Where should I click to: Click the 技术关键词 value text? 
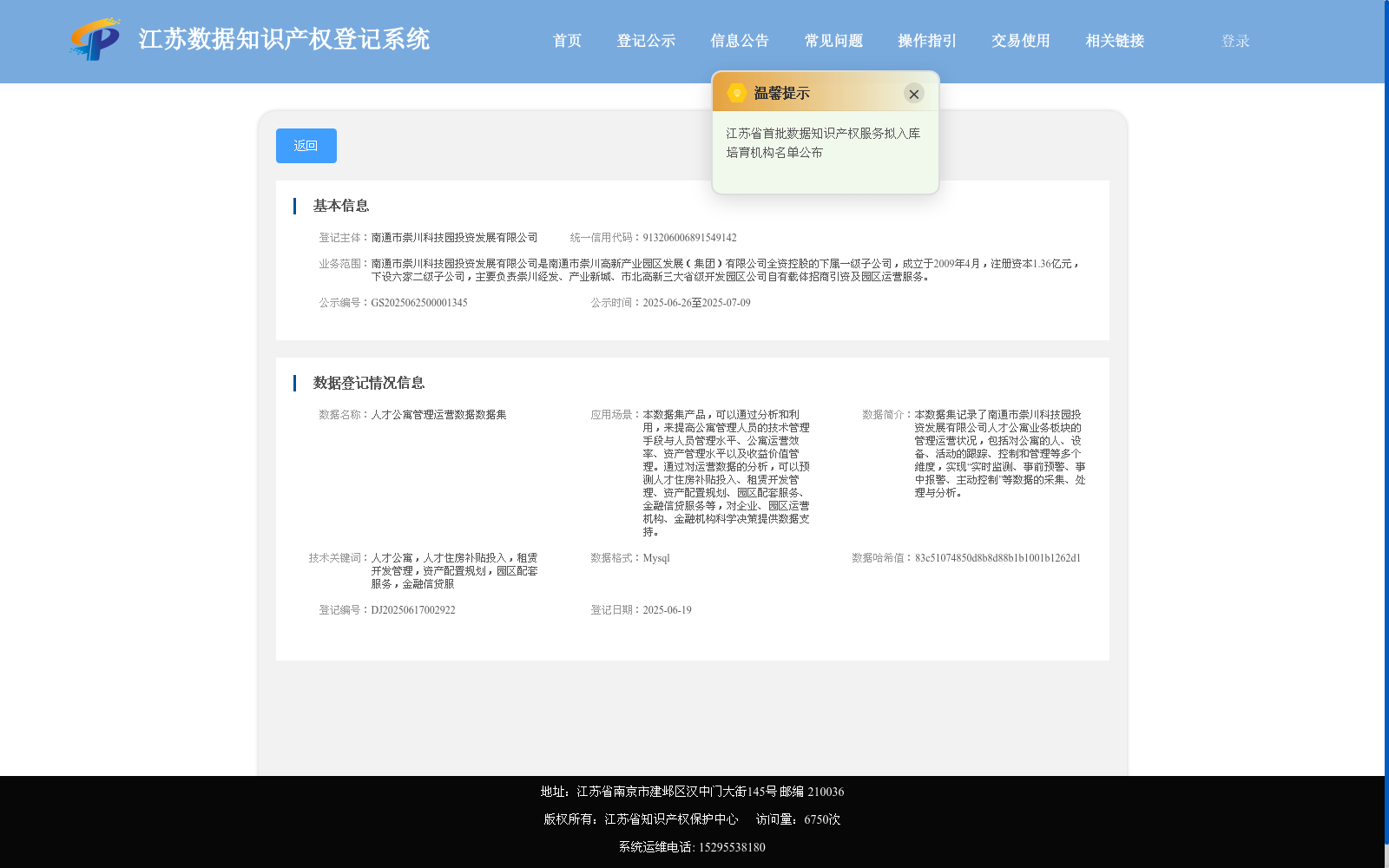[x=454, y=571]
